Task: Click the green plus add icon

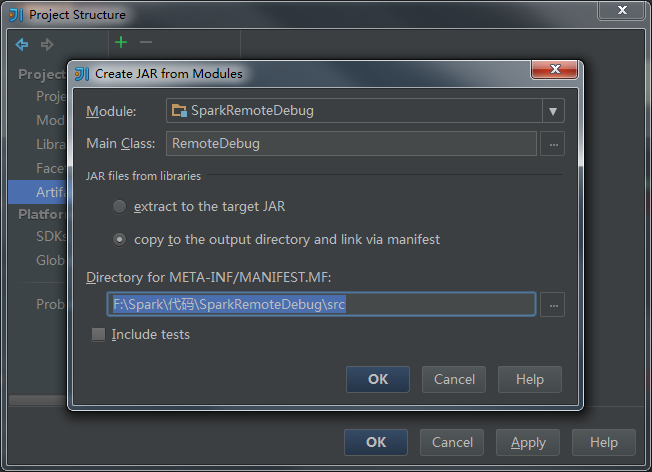Action: 121,42
